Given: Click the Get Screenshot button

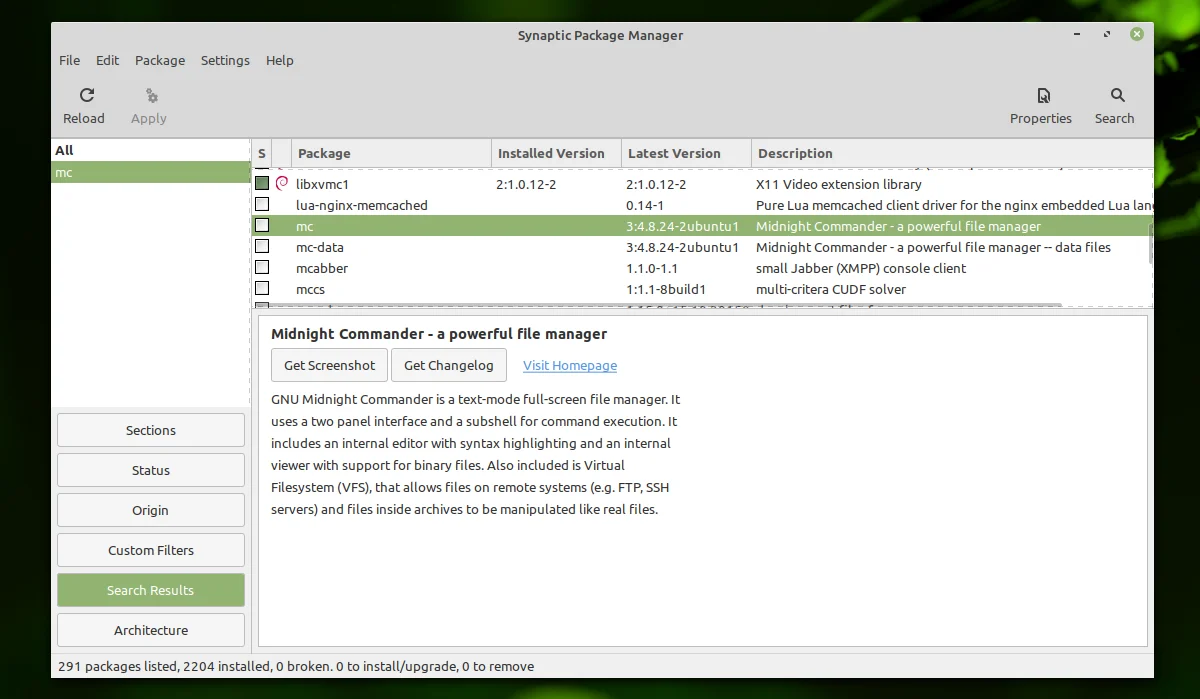Looking at the screenshot, I should [329, 365].
